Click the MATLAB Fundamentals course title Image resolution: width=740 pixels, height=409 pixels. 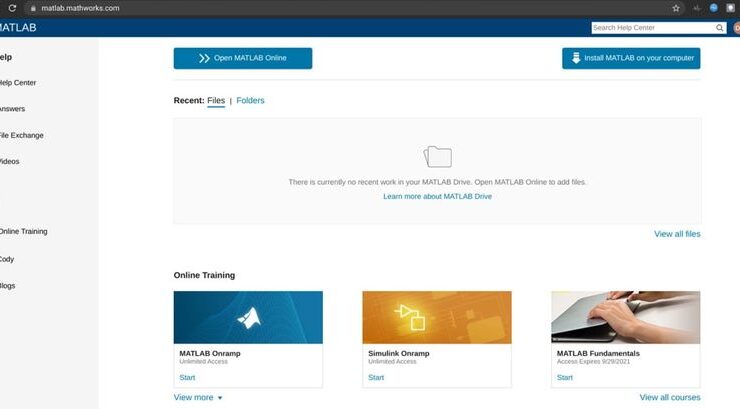(598, 353)
